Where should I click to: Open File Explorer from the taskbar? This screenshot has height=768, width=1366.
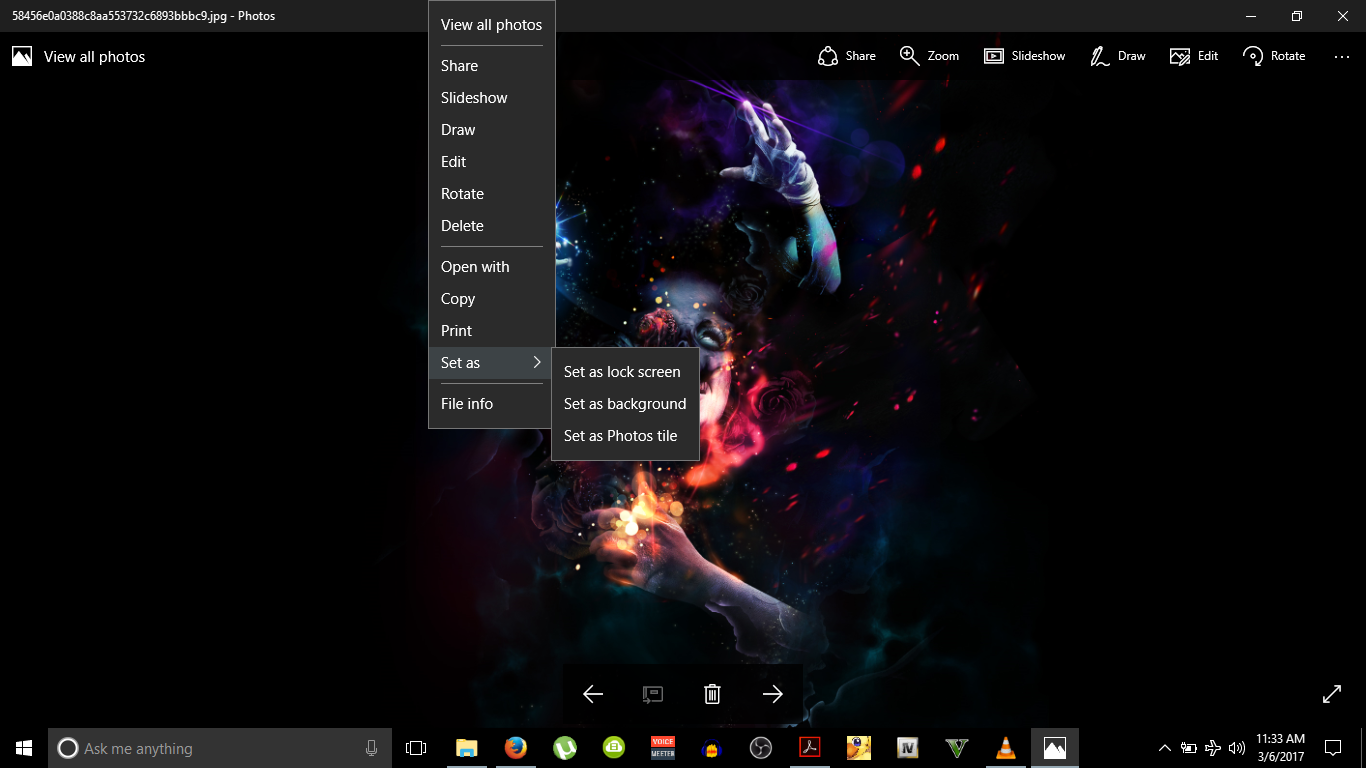click(x=466, y=748)
